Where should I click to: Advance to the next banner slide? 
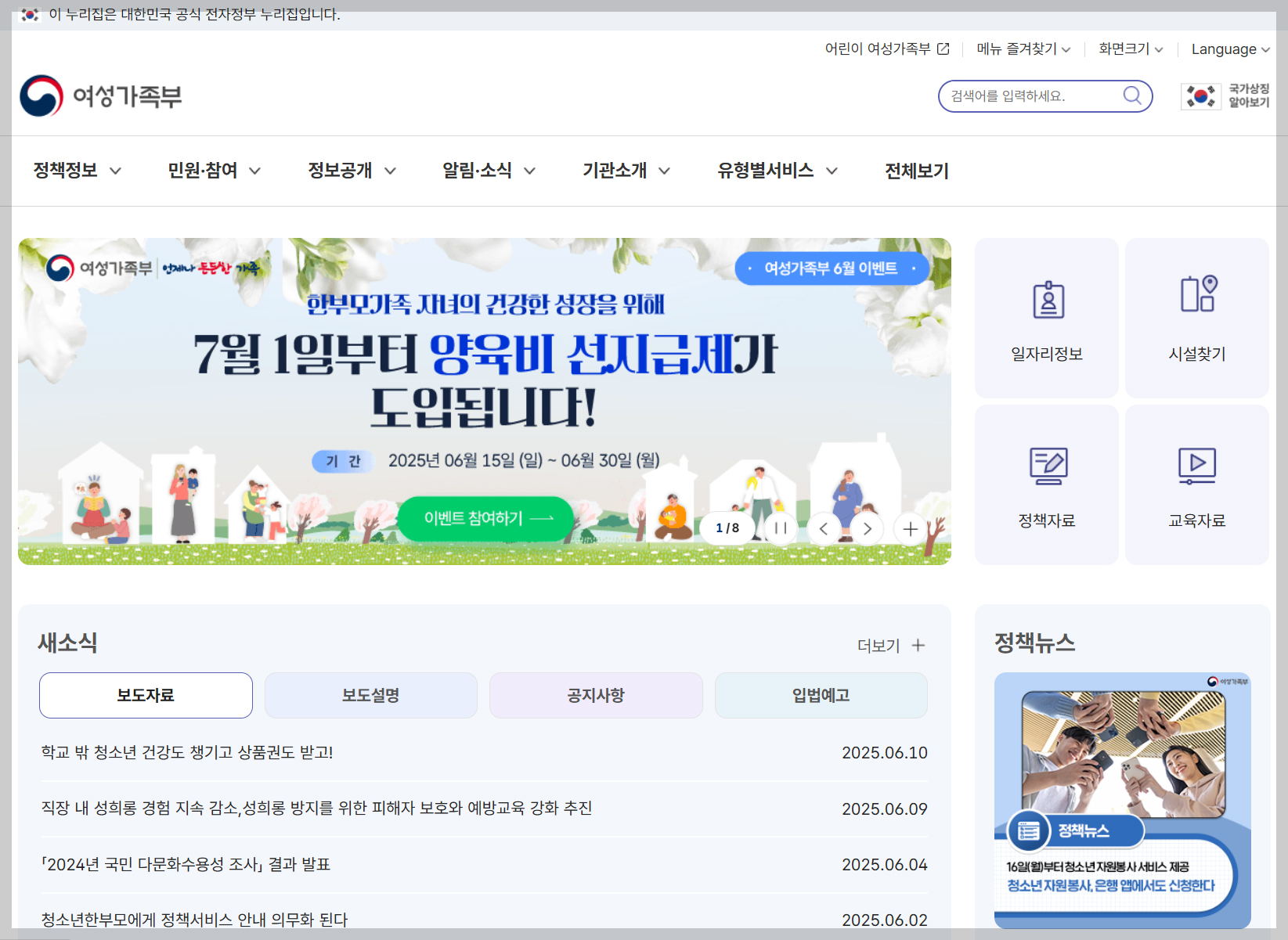(867, 529)
